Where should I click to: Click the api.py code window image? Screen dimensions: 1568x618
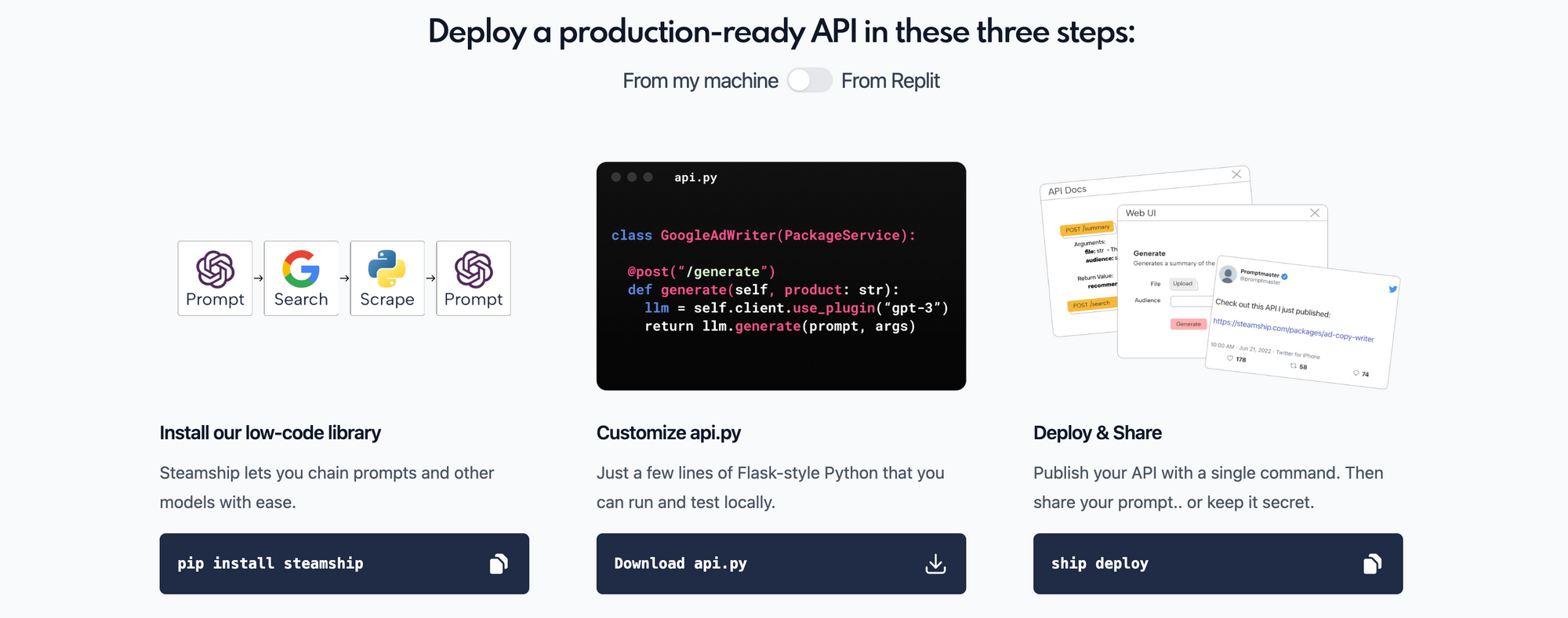pos(781,276)
